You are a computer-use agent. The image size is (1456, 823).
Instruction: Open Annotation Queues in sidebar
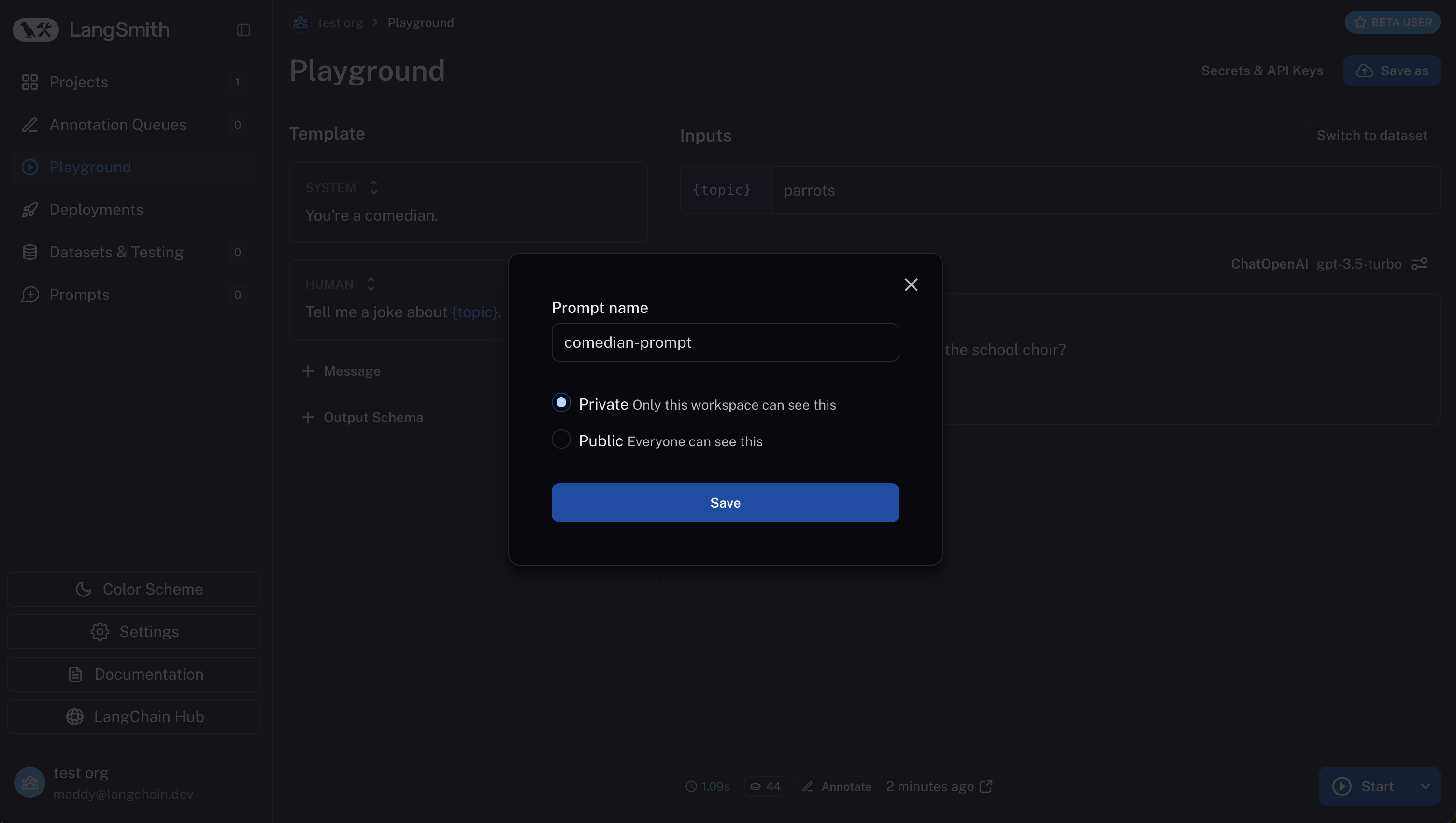point(117,125)
